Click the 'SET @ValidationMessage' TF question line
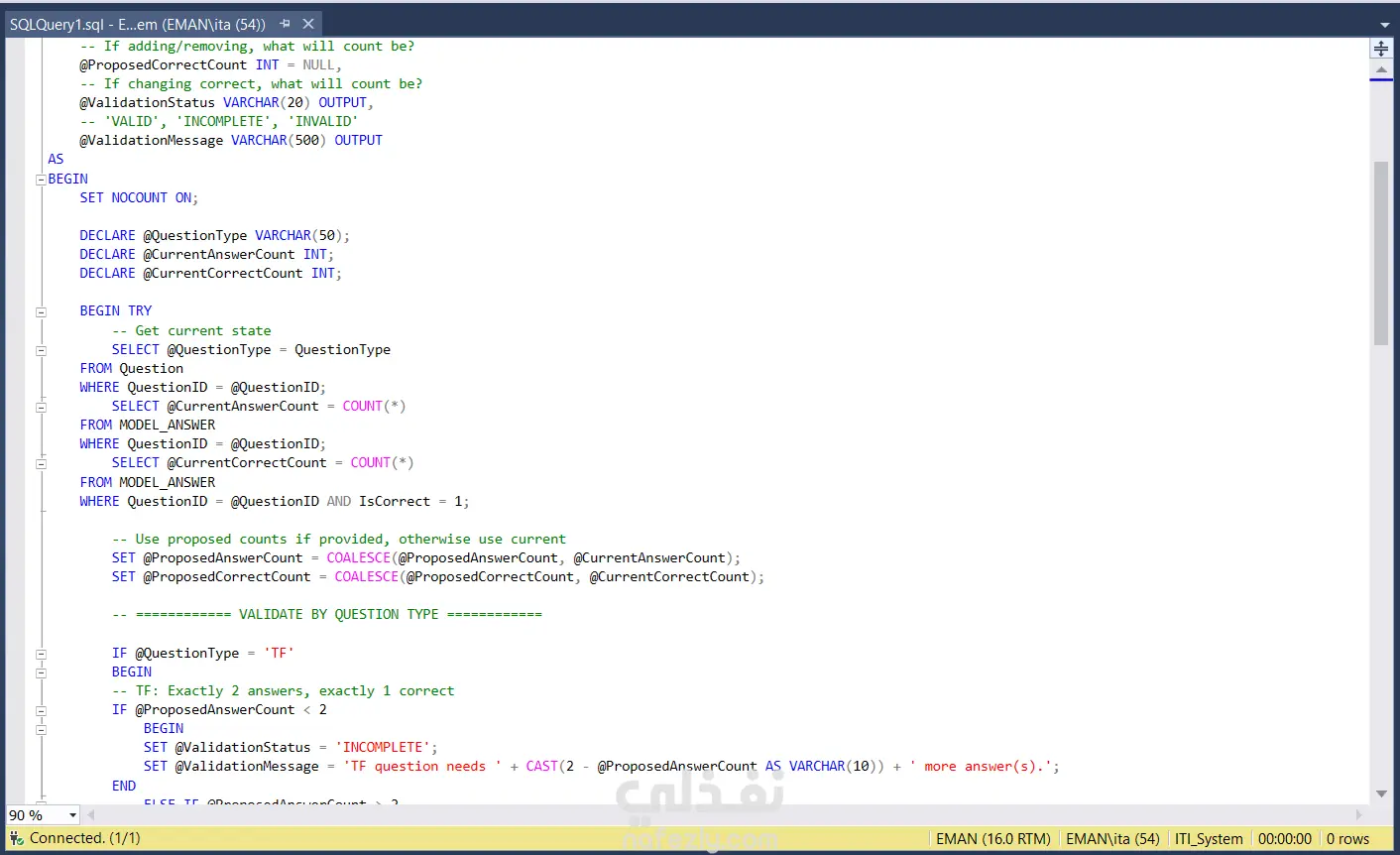 coord(602,766)
